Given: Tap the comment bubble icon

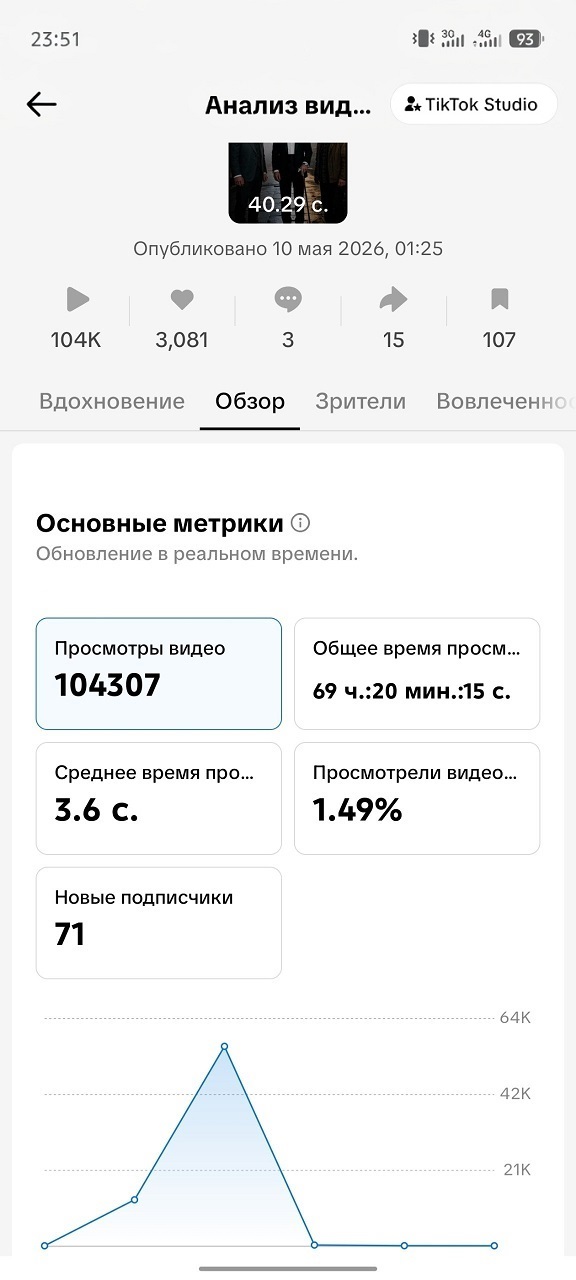Looking at the screenshot, I should pyautogui.click(x=288, y=299).
